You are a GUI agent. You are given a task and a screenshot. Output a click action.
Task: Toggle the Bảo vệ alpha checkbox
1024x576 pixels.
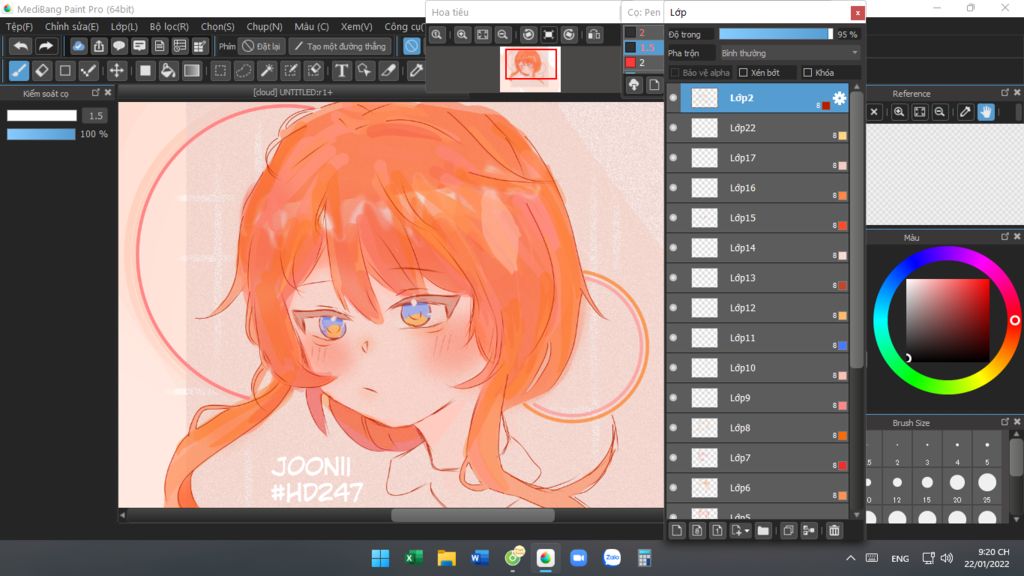click(675, 72)
